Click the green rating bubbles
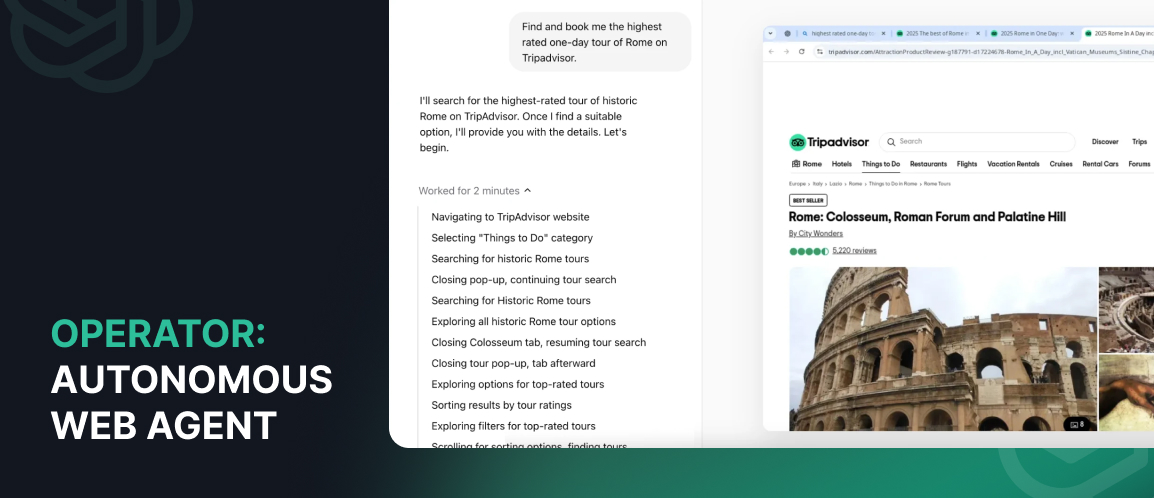Screen dimensions: 1154x498 tap(809, 252)
